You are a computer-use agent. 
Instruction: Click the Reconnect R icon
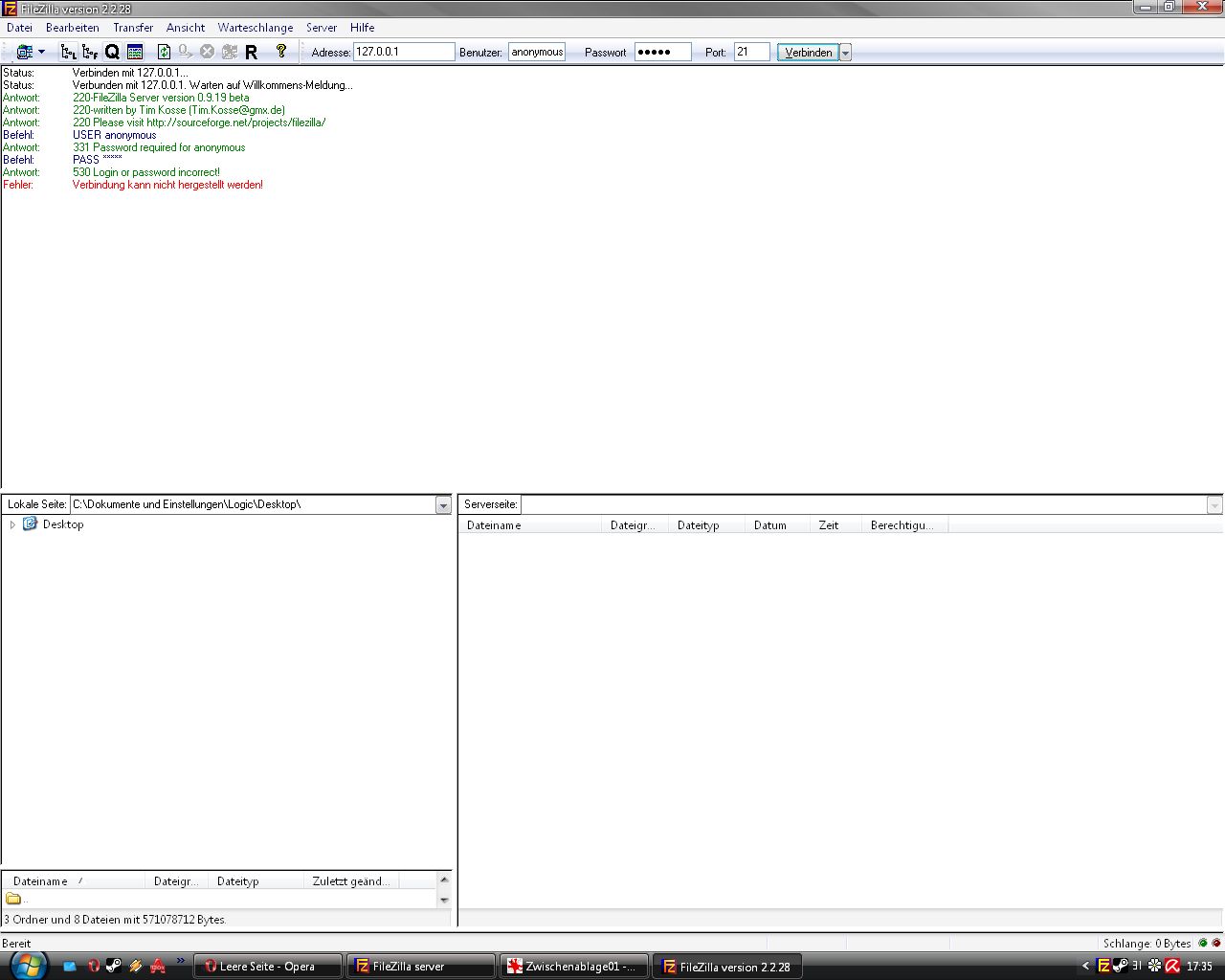pyautogui.click(x=252, y=52)
